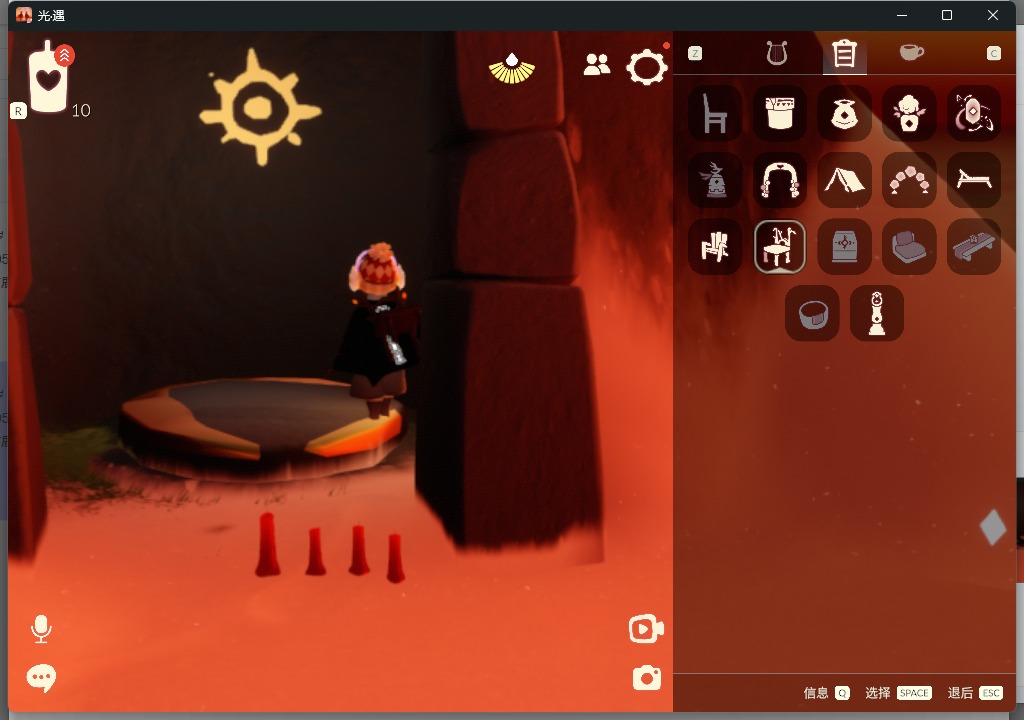This screenshot has width=1024, height=720.
Task: Take a screenshot with camera icon
Action: tap(647, 678)
